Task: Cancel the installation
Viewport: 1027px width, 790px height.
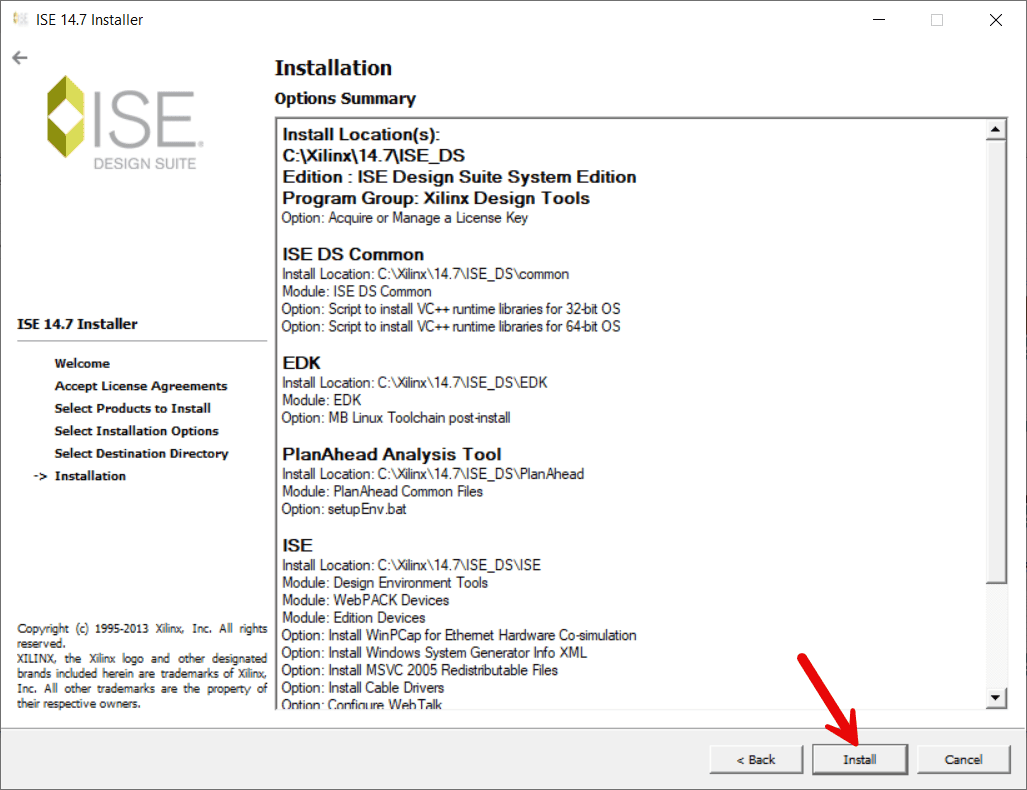Action: tap(963, 759)
